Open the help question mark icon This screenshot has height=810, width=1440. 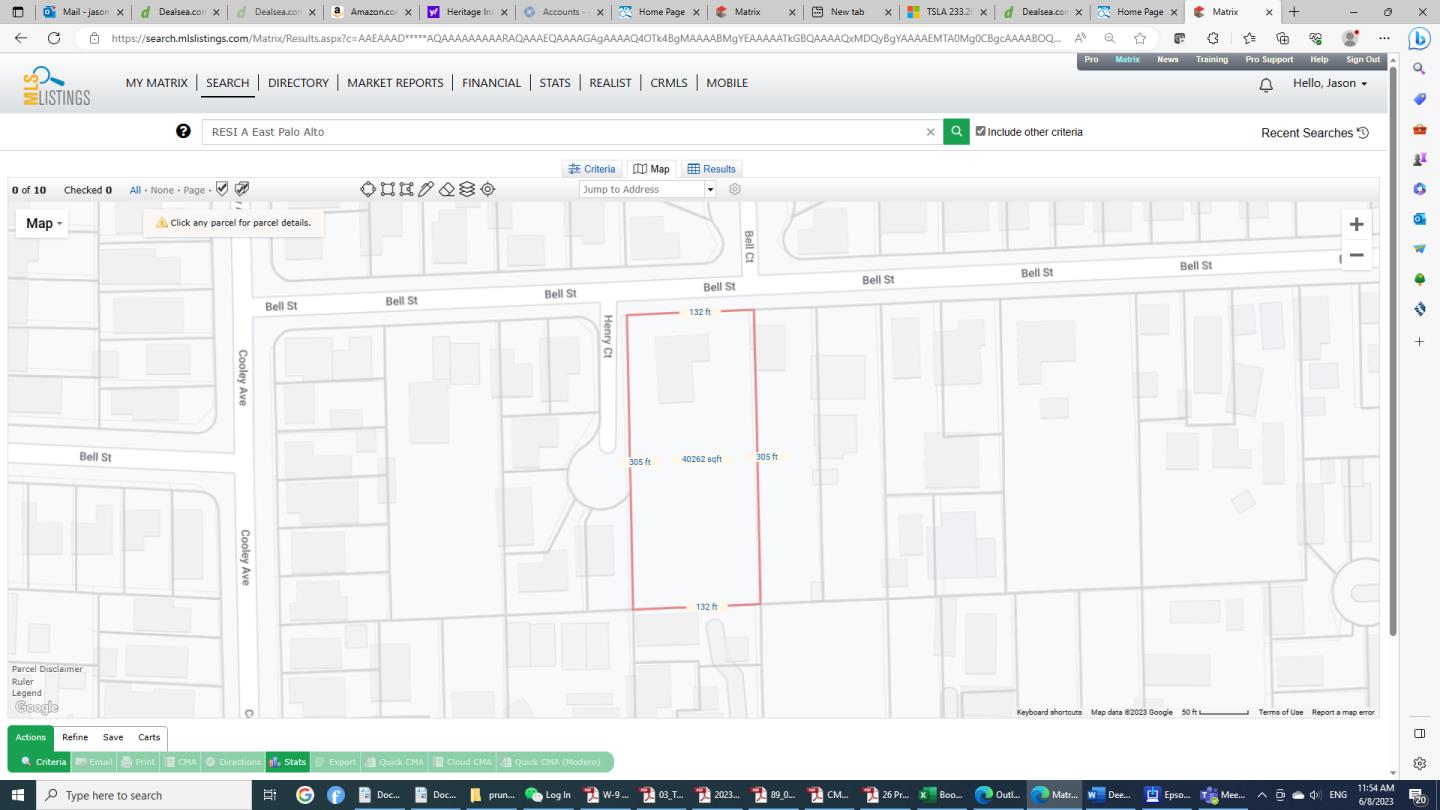coord(183,131)
